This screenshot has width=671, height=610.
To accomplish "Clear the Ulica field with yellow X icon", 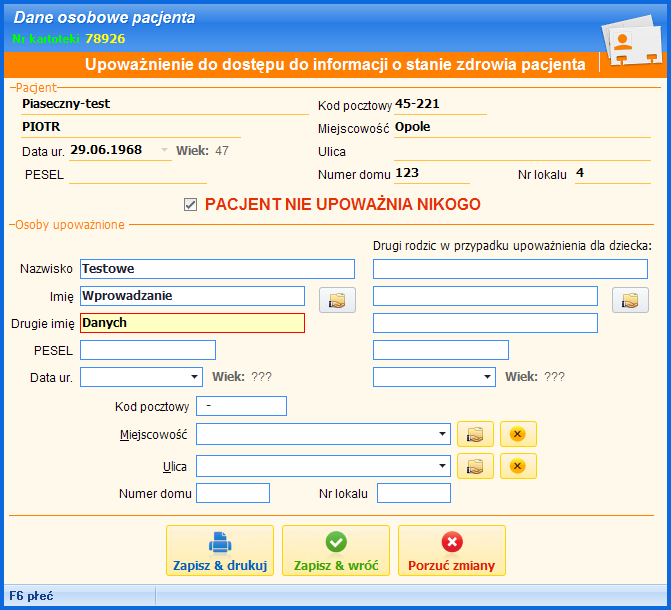I will pos(518,466).
